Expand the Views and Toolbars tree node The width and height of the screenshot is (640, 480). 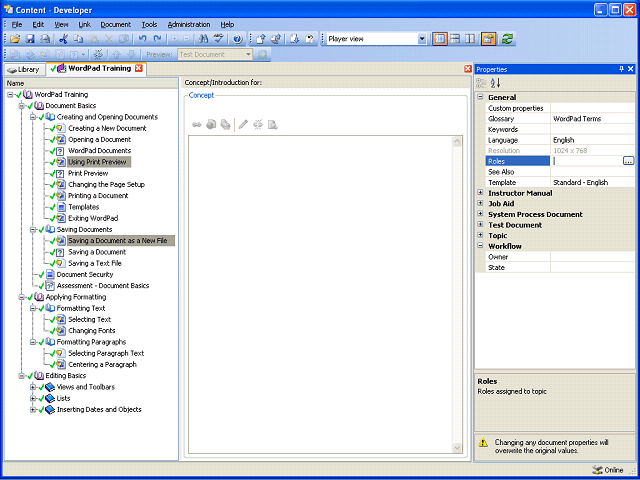(33, 387)
